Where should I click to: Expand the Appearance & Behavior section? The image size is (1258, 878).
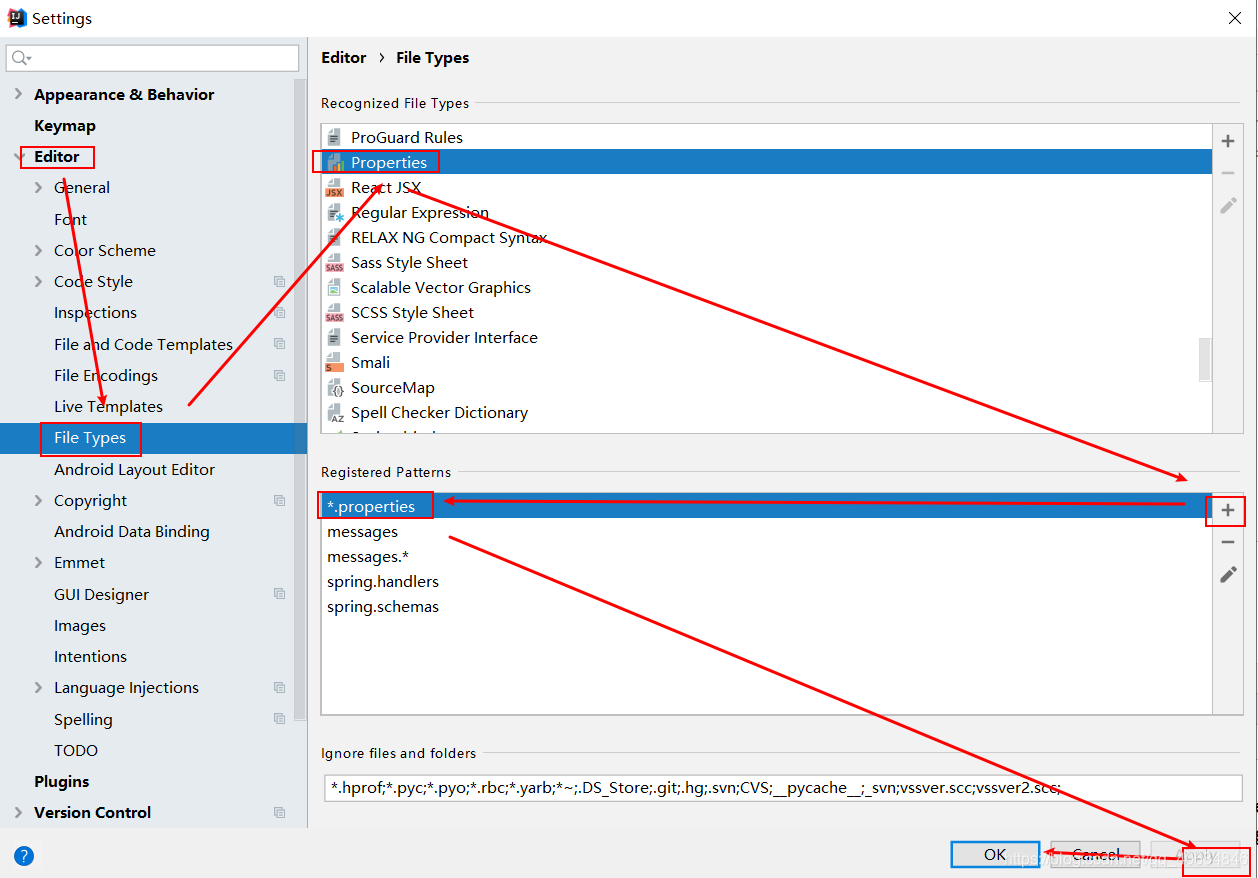pos(18,94)
